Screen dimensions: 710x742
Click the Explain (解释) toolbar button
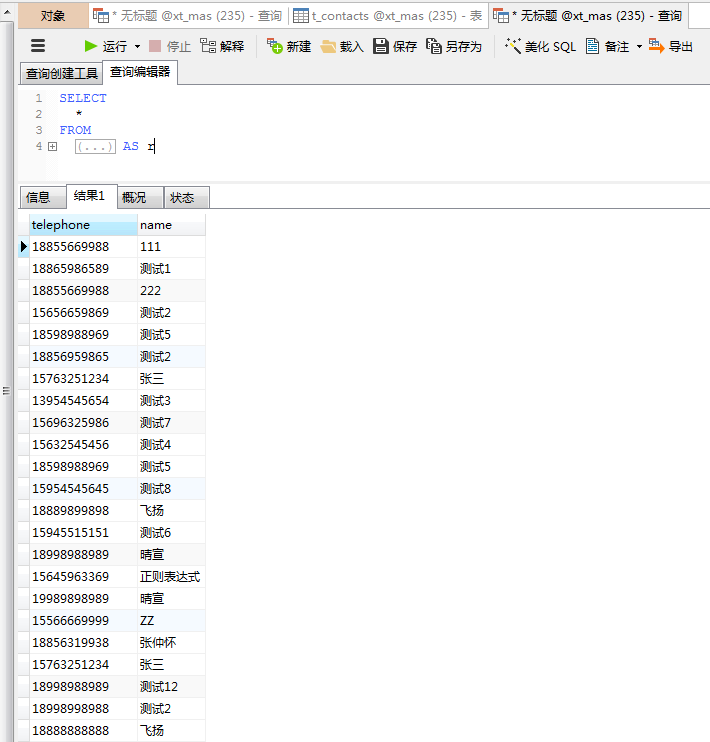(222, 46)
